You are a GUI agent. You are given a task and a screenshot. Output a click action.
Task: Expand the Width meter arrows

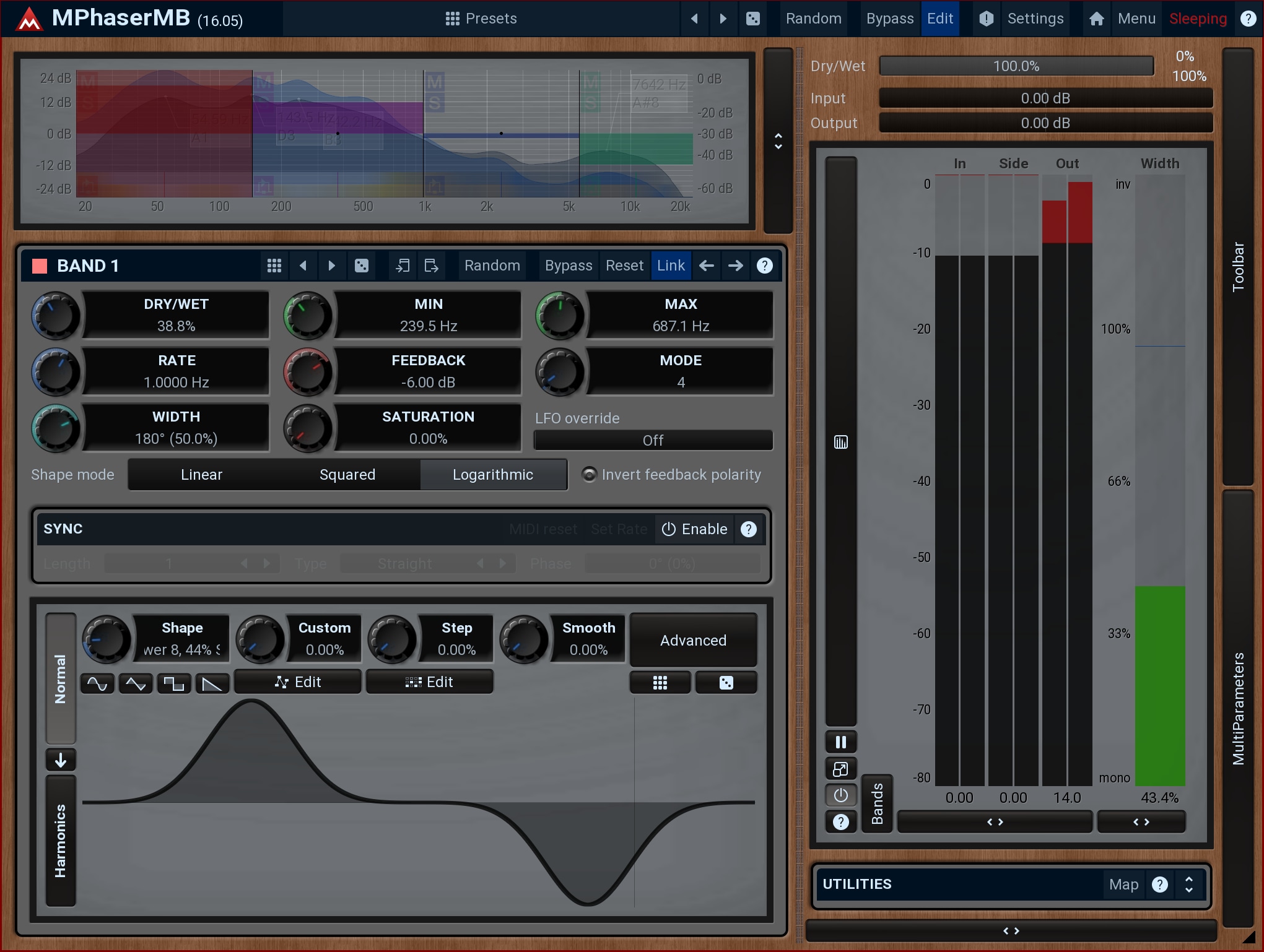point(1141,822)
